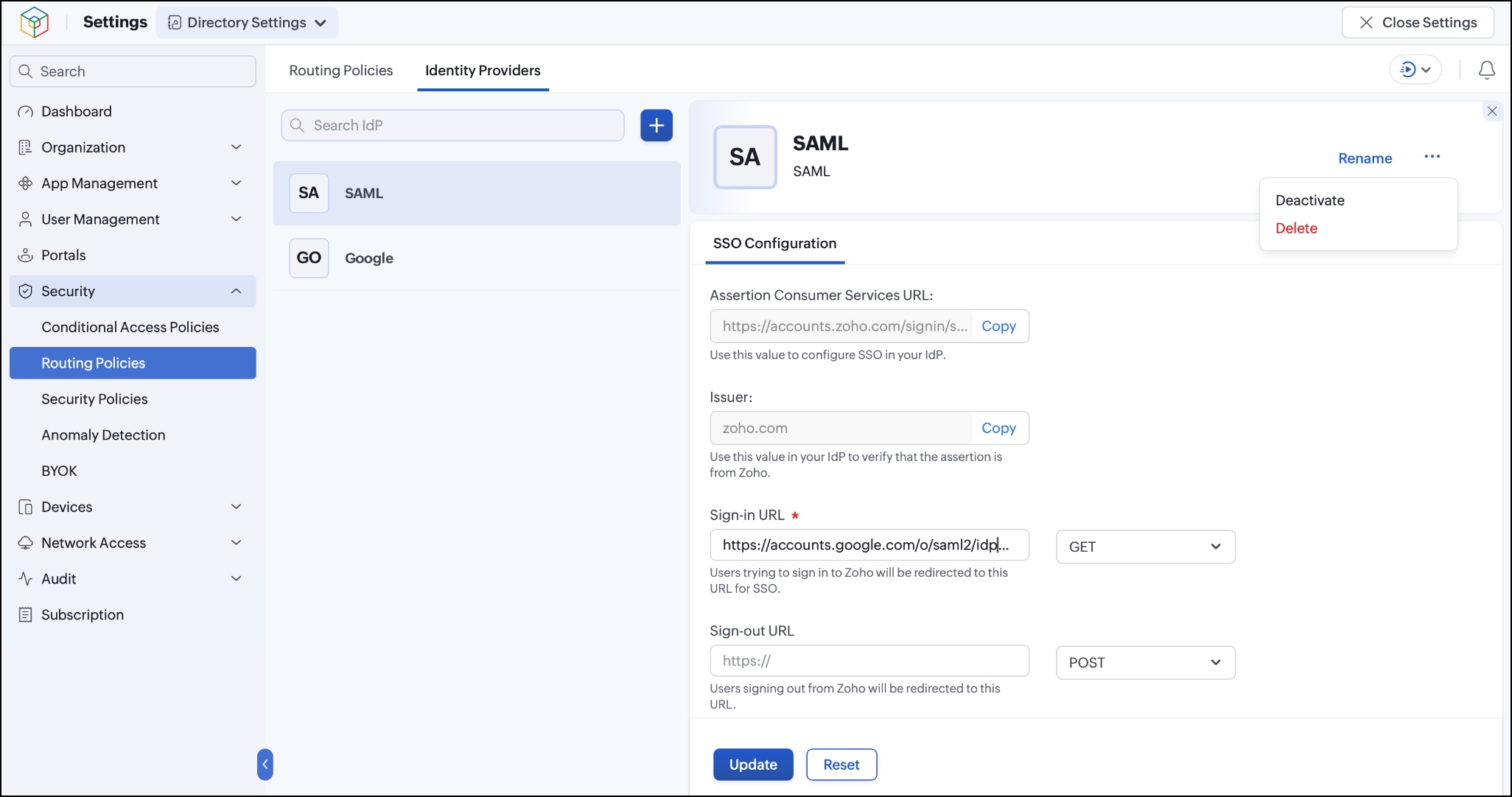This screenshot has width=1512, height=797.
Task: Expand the Network Access chevron
Action: tap(237, 544)
